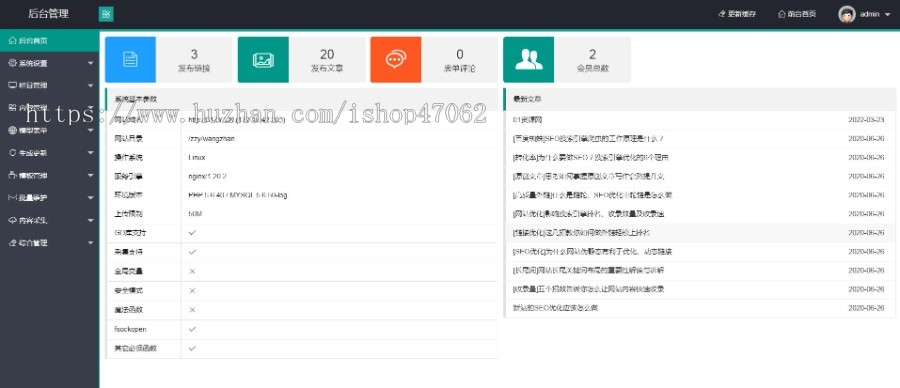Expand the 系统设置 menu arrow
900x388 pixels.
click(x=90, y=63)
